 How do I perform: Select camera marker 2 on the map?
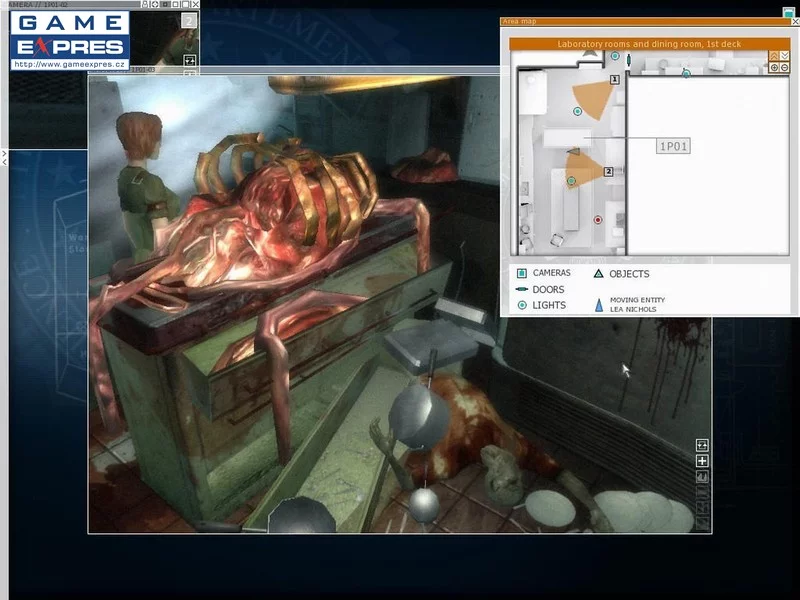(608, 172)
